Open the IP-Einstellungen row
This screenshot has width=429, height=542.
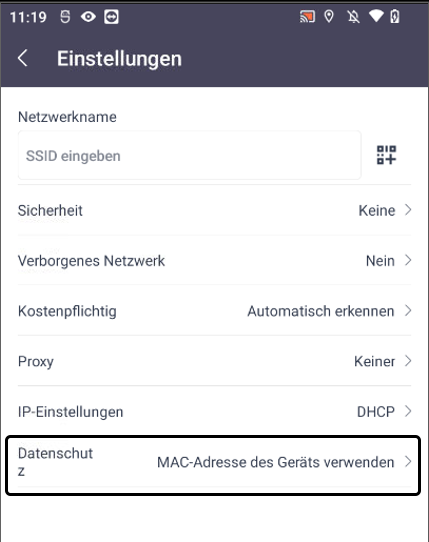point(214,412)
